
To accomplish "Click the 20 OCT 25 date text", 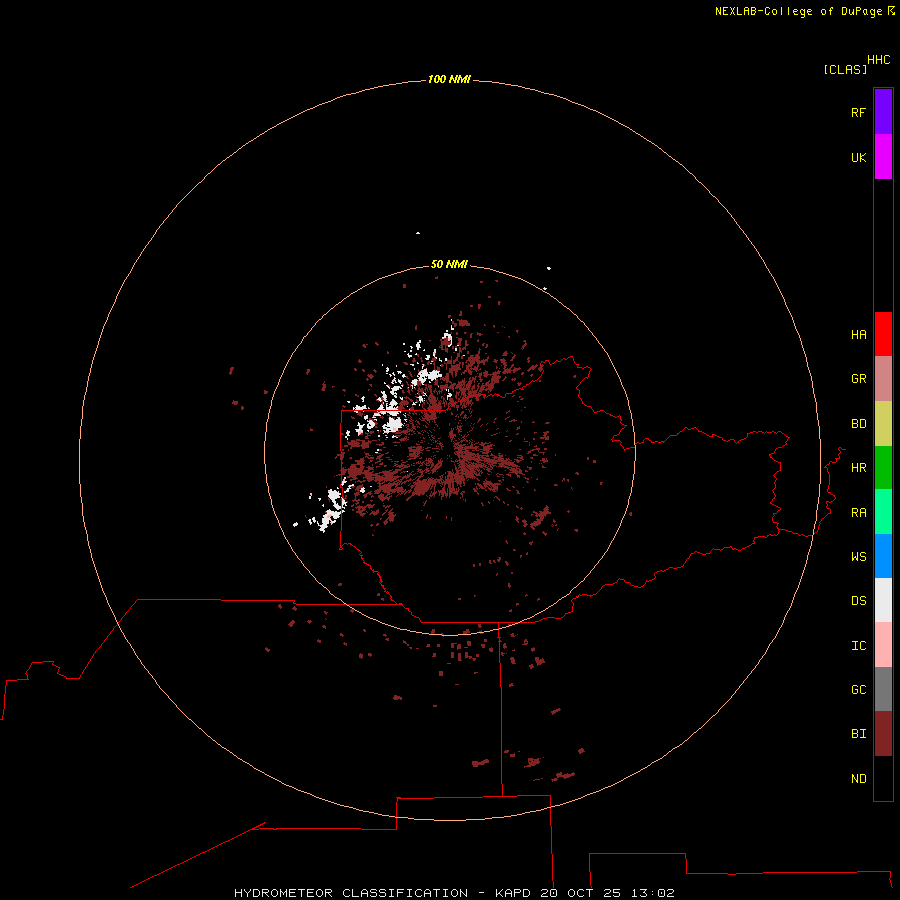I will click(x=581, y=893).
